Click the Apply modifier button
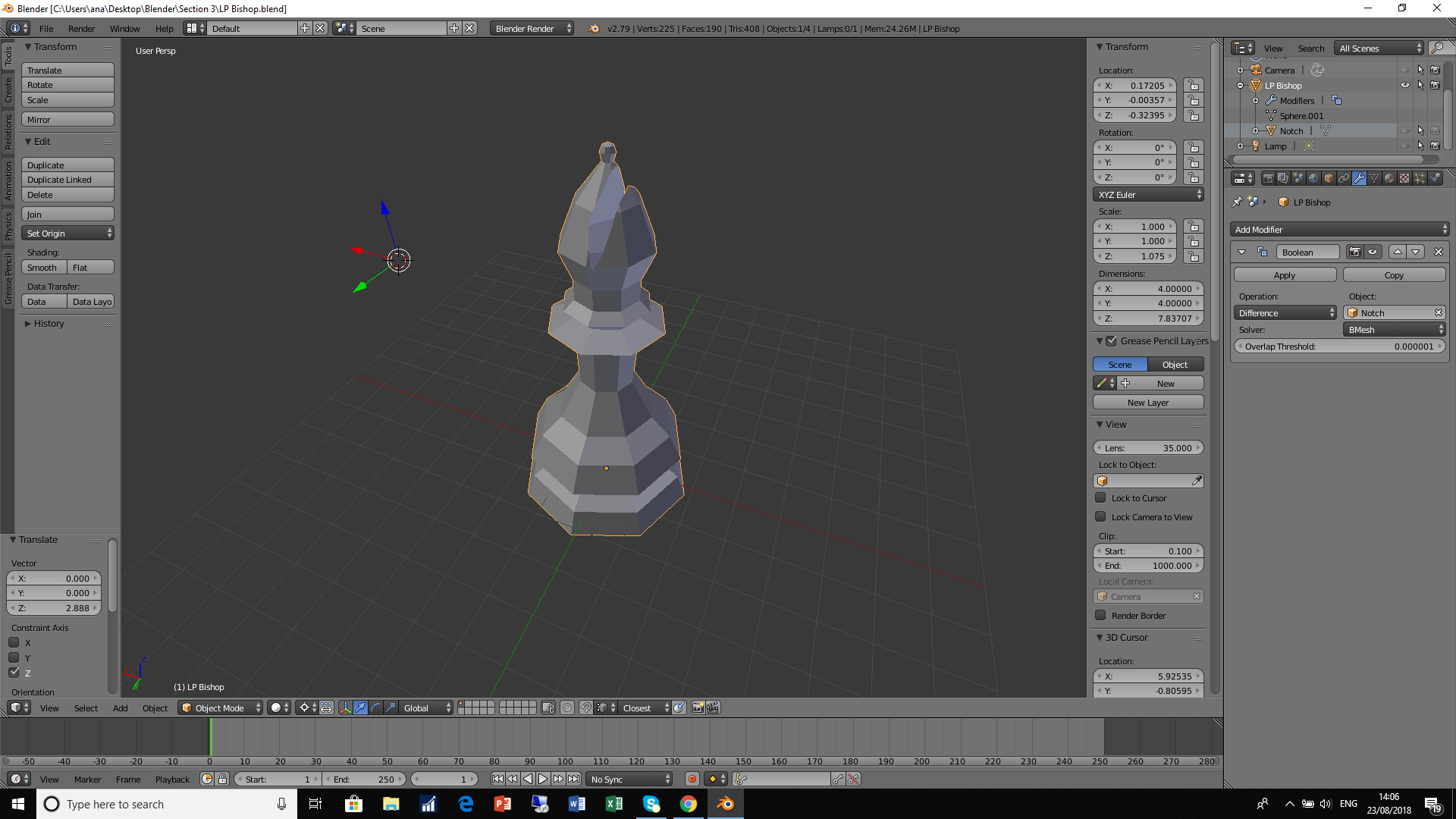 (x=1284, y=275)
